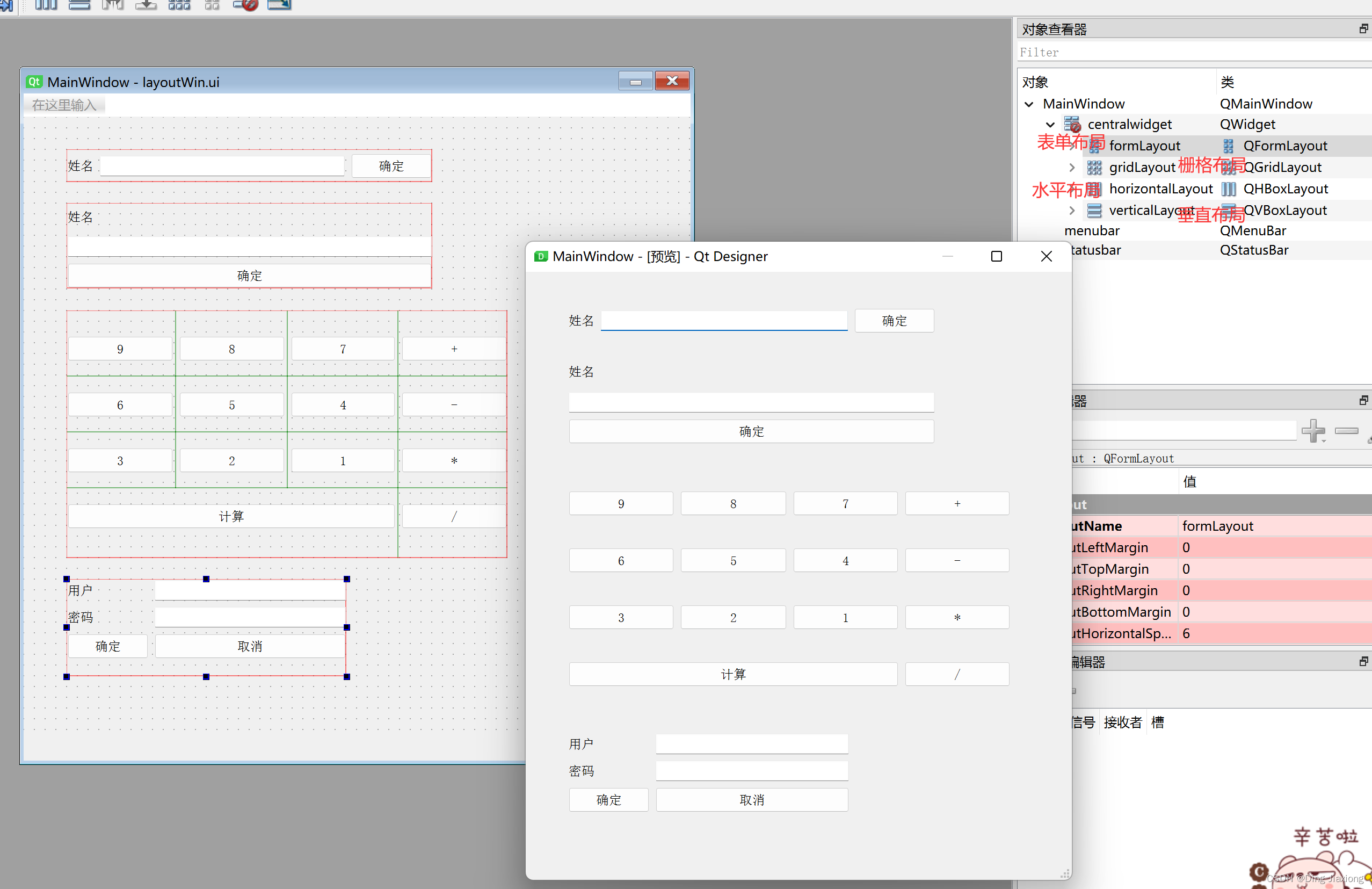Apply vertical layout from the toolbar
This screenshot has width=1372, height=889.
79,5
